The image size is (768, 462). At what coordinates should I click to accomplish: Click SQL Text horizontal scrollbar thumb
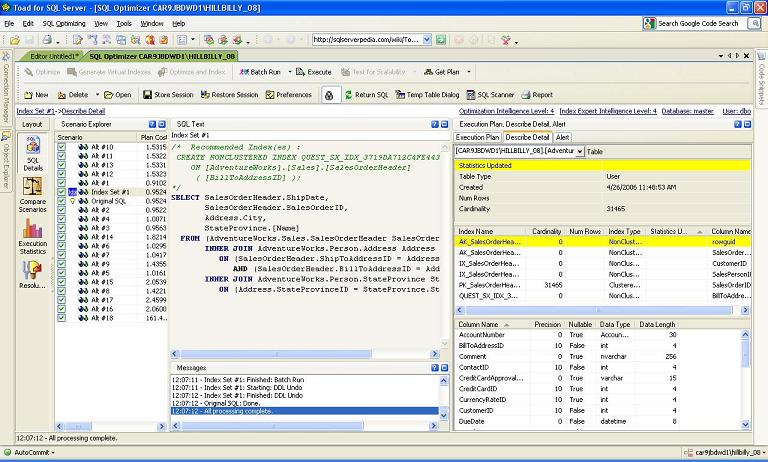coord(276,354)
